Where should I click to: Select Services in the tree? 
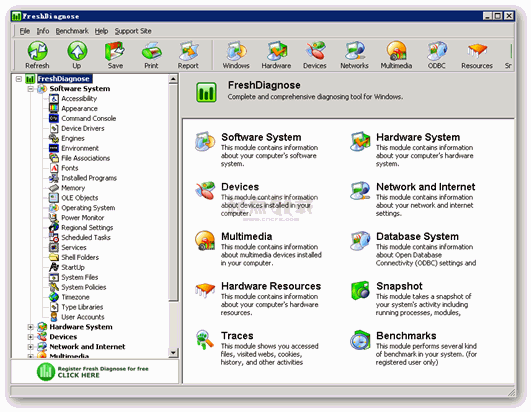click(73, 247)
